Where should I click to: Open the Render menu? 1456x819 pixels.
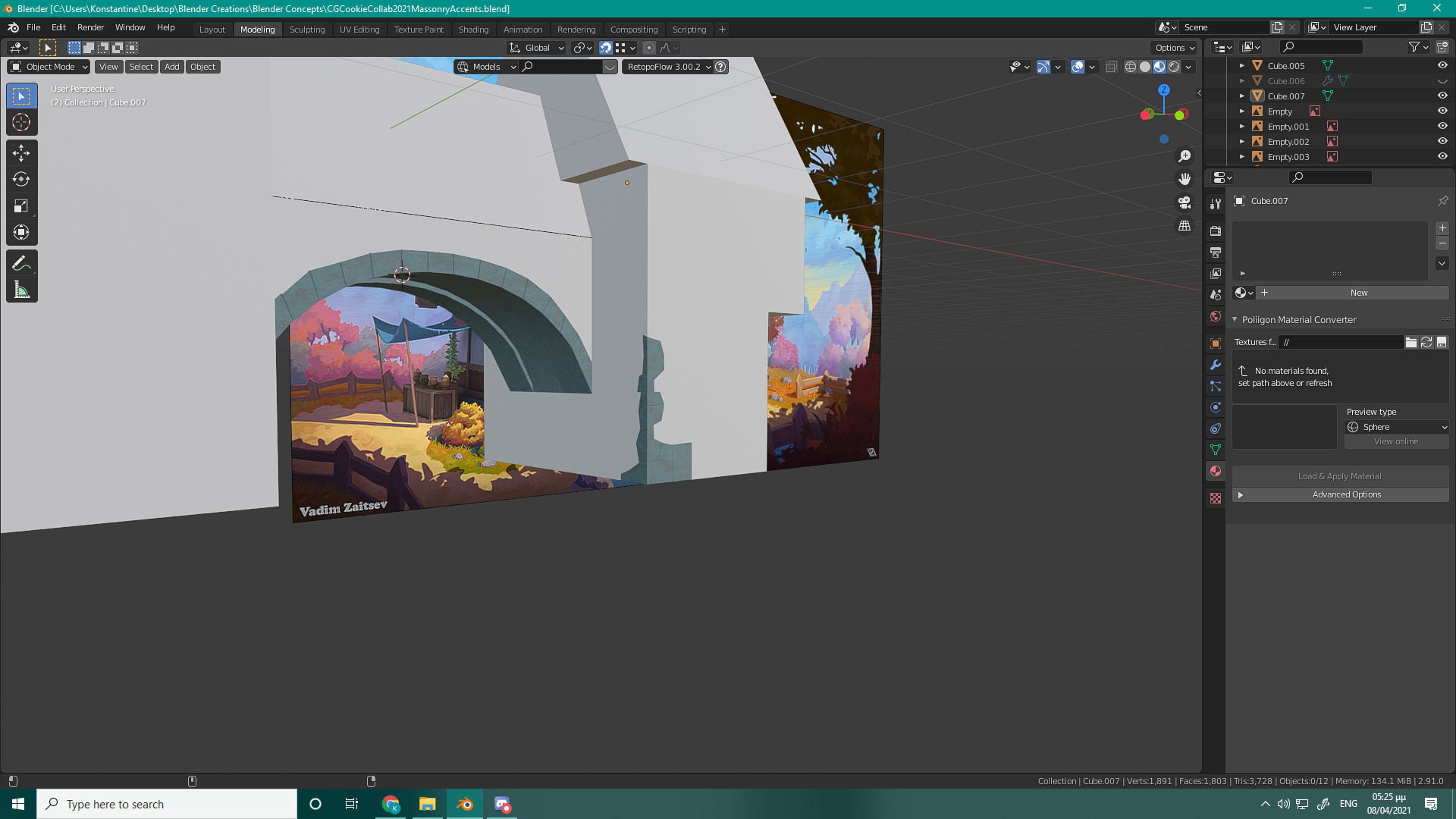[90, 27]
